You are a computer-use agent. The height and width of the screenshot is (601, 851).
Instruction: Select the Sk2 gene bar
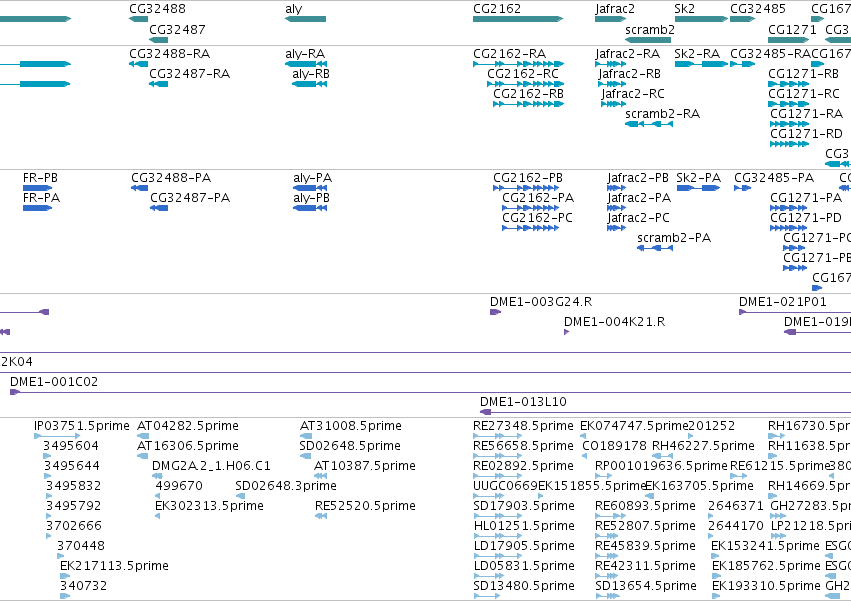point(701,19)
